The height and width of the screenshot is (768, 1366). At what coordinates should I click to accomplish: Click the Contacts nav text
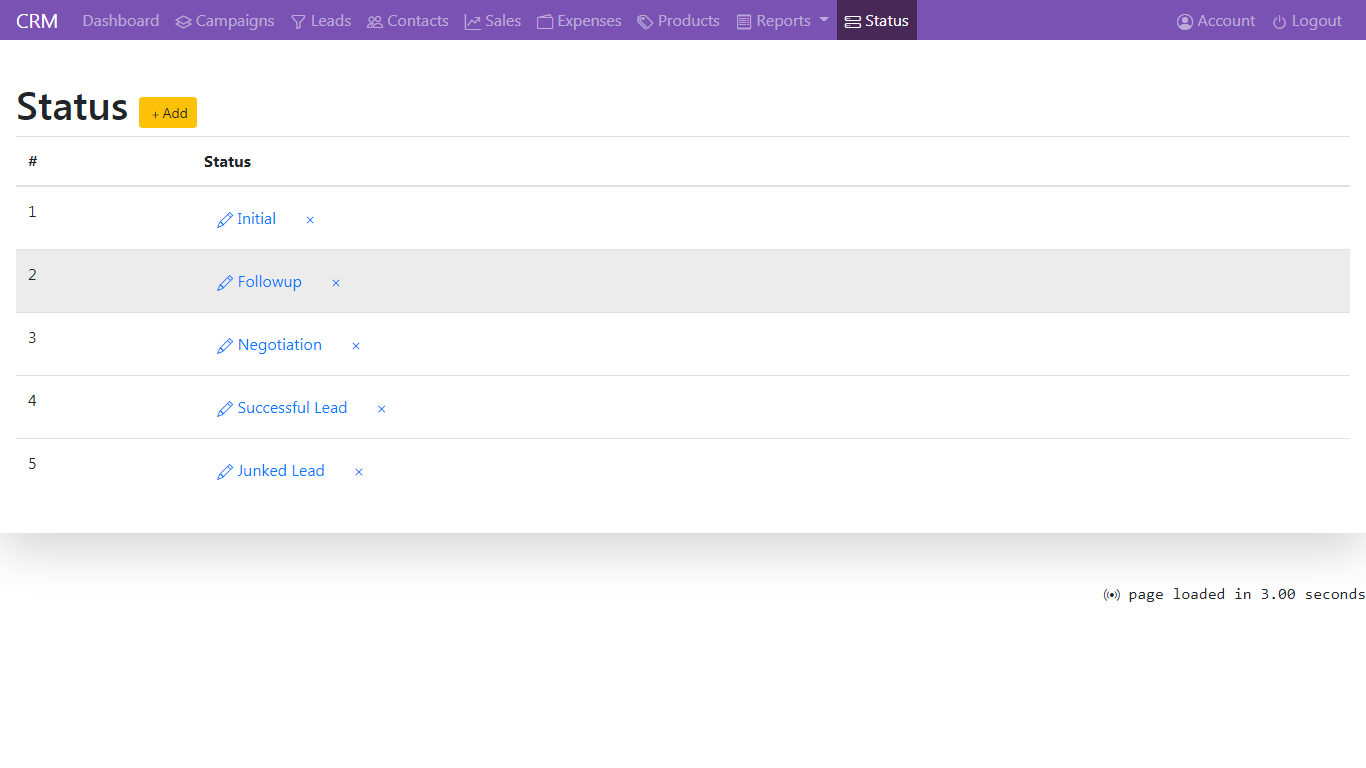coord(418,21)
